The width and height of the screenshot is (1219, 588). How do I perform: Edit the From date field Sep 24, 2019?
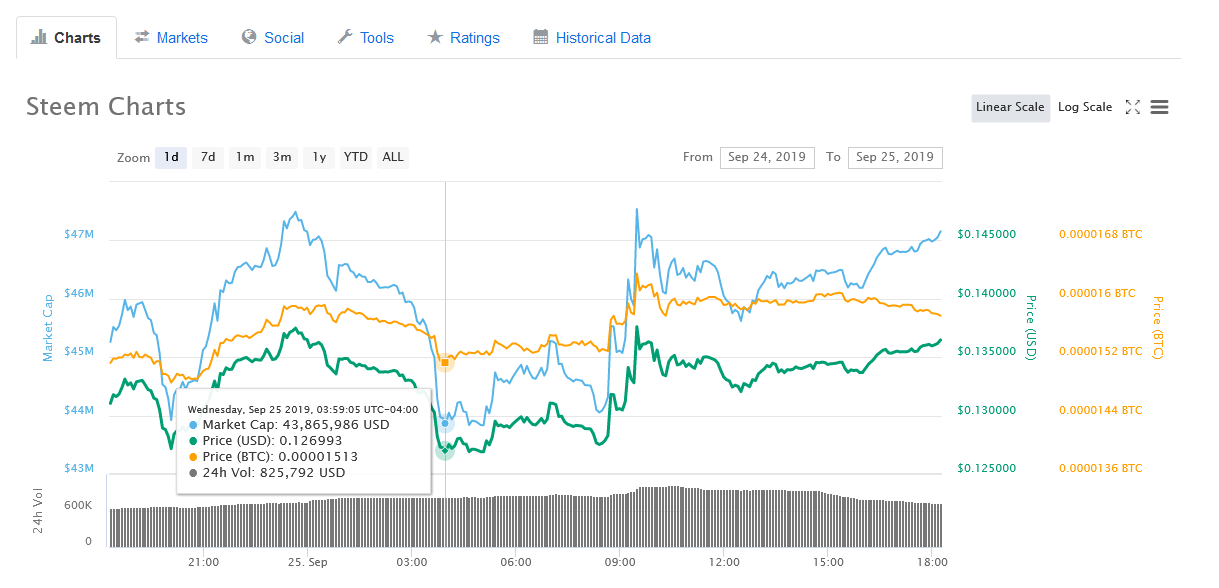[767, 157]
